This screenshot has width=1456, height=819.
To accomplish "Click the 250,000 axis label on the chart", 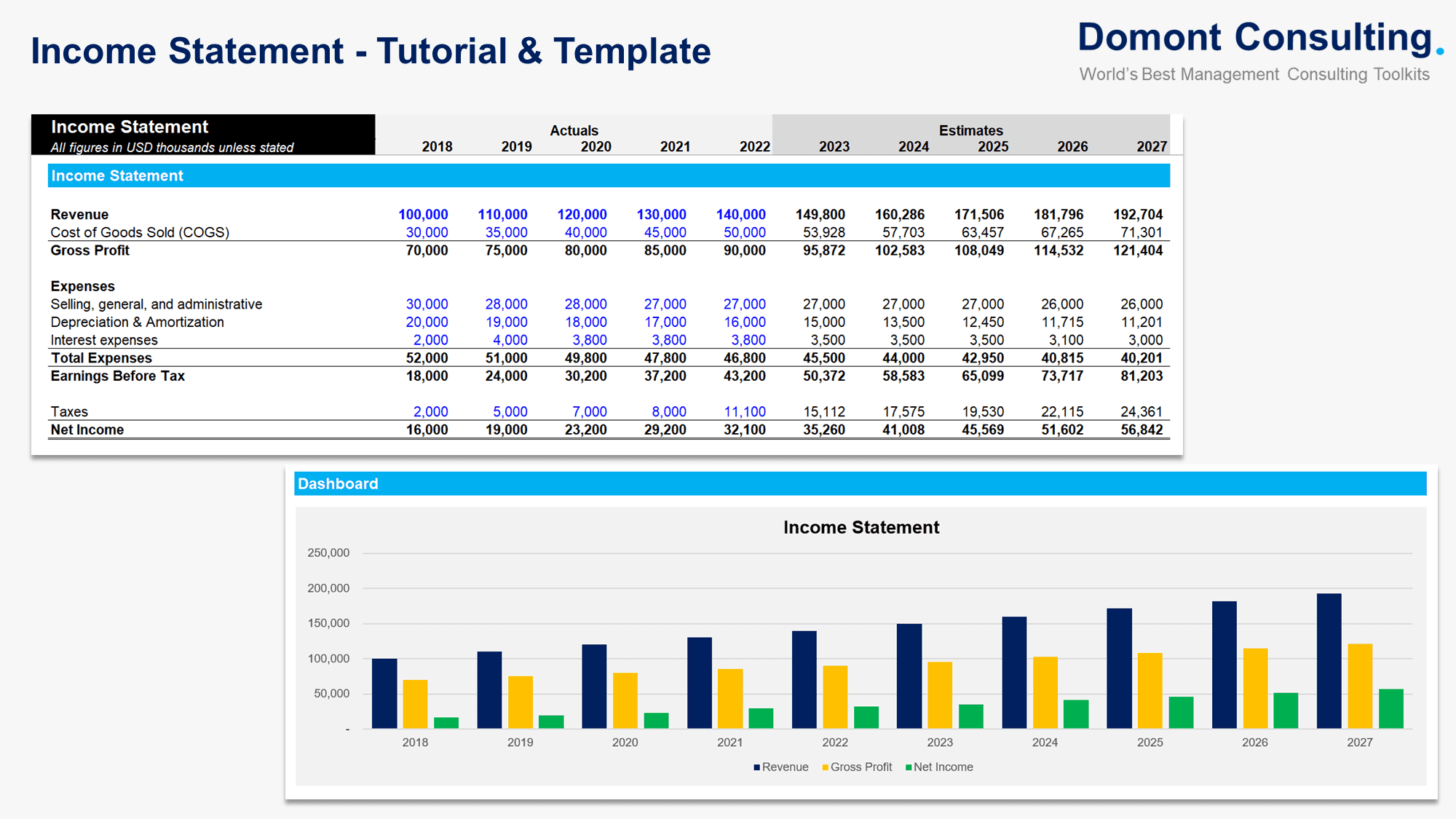I will (x=329, y=553).
